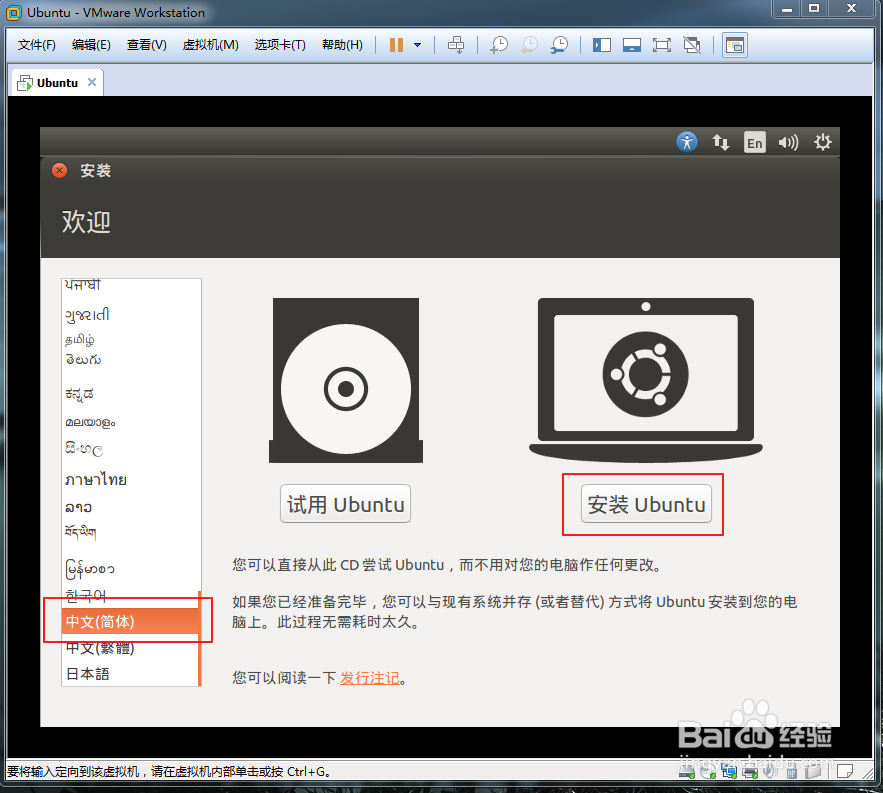Toggle the console view button
This screenshot has height=793, width=883.
tap(734, 45)
